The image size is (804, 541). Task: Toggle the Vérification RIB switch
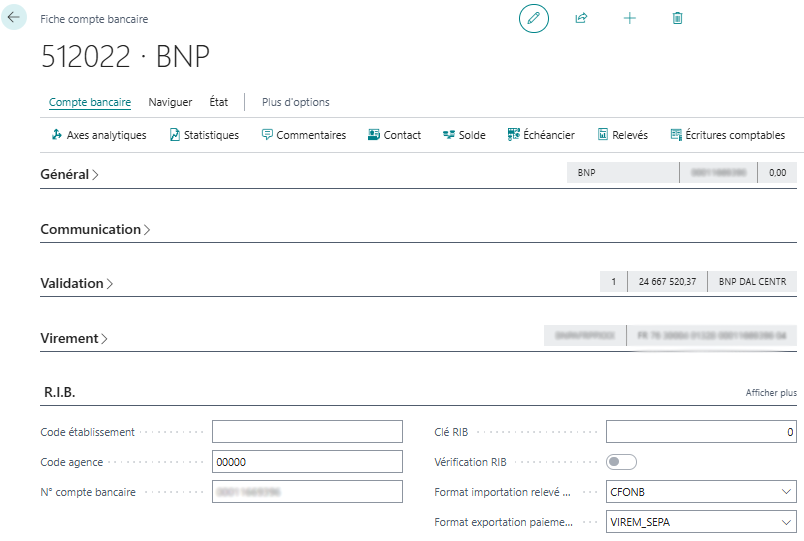click(x=621, y=462)
